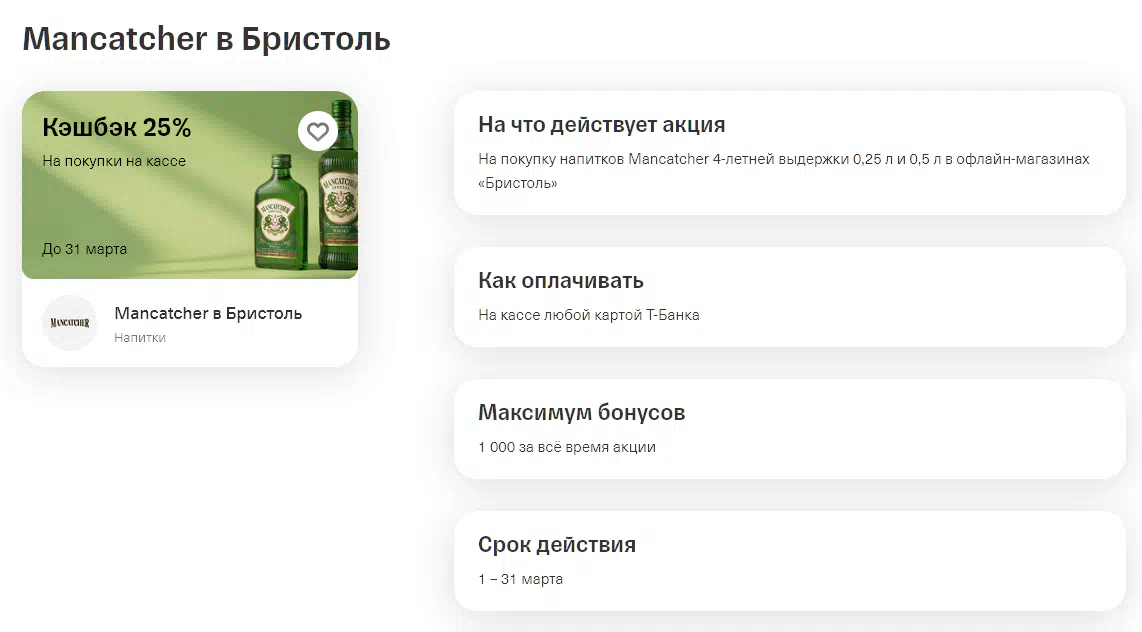
Task: Click the round Mancatcher brand logo
Action: pyautogui.click(x=70, y=323)
